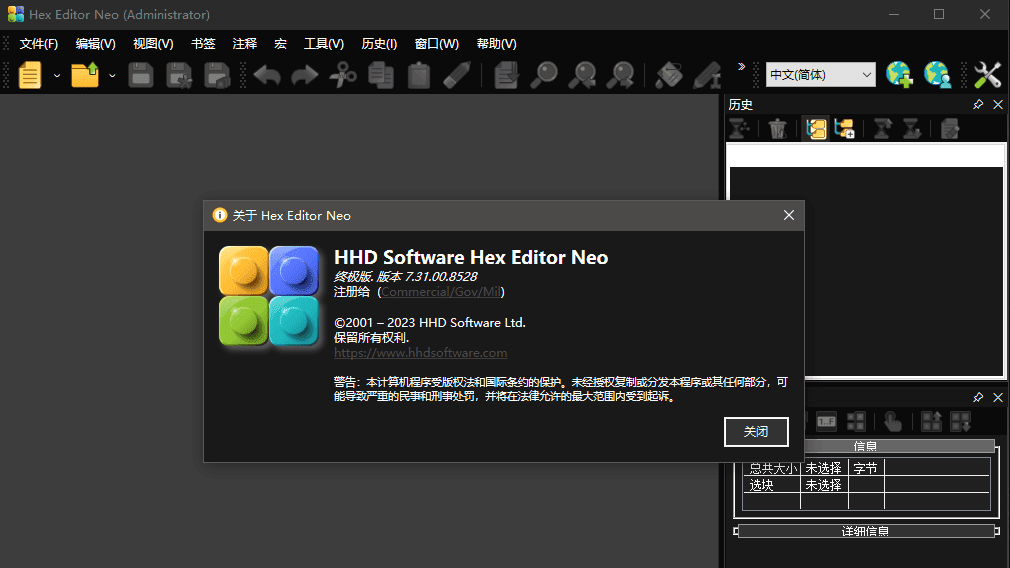Click the grid down-arrow icon in info panel
The width and height of the screenshot is (1010, 568).
click(960, 422)
